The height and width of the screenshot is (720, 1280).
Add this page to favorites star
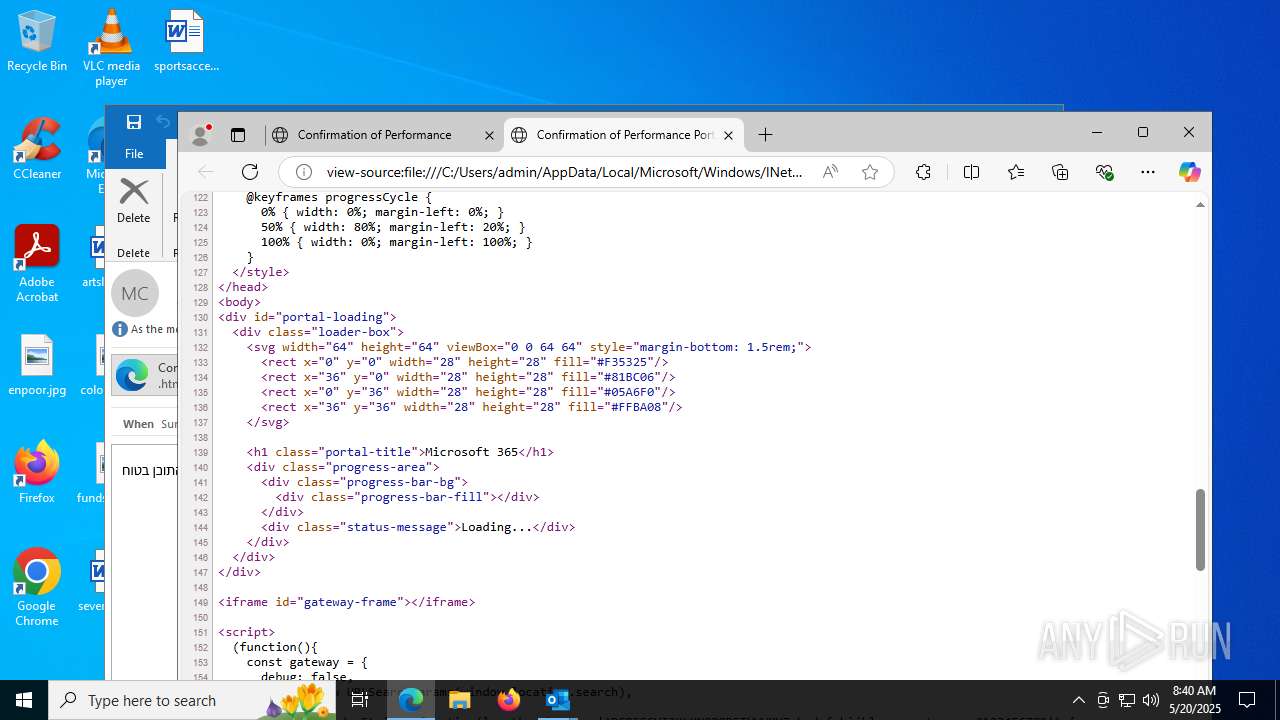(870, 172)
